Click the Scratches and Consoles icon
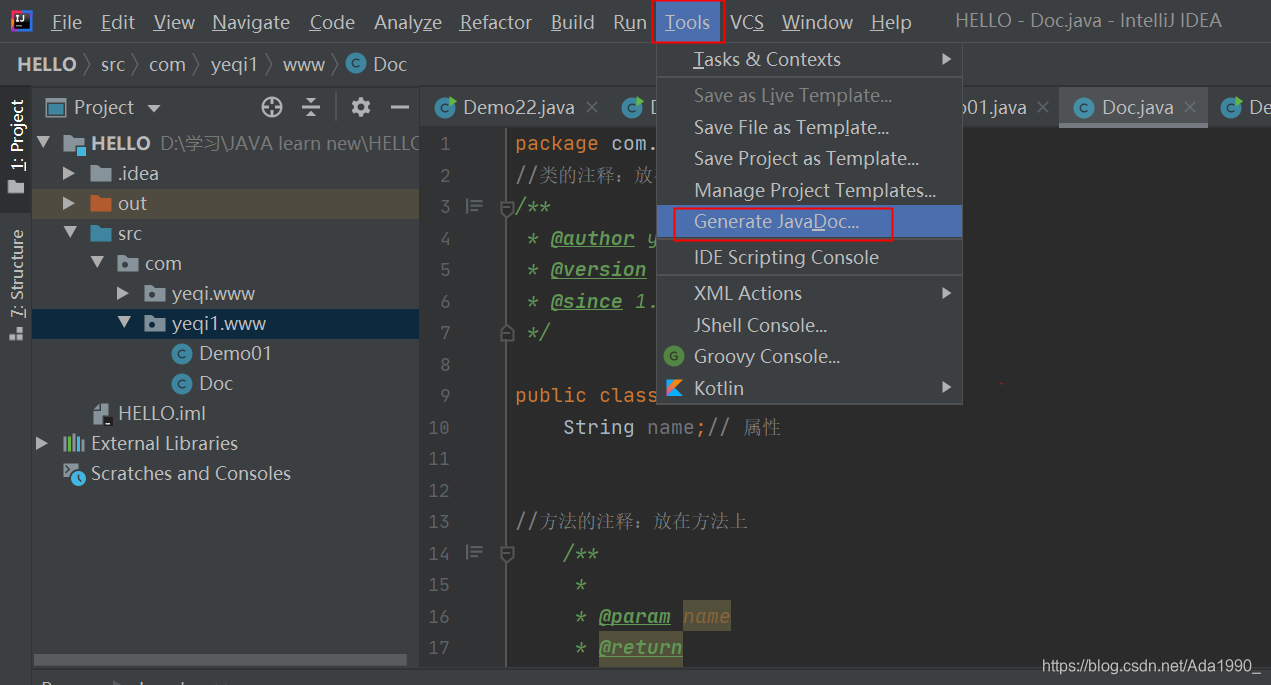The width and height of the screenshot is (1271, 685). [74, 474]
